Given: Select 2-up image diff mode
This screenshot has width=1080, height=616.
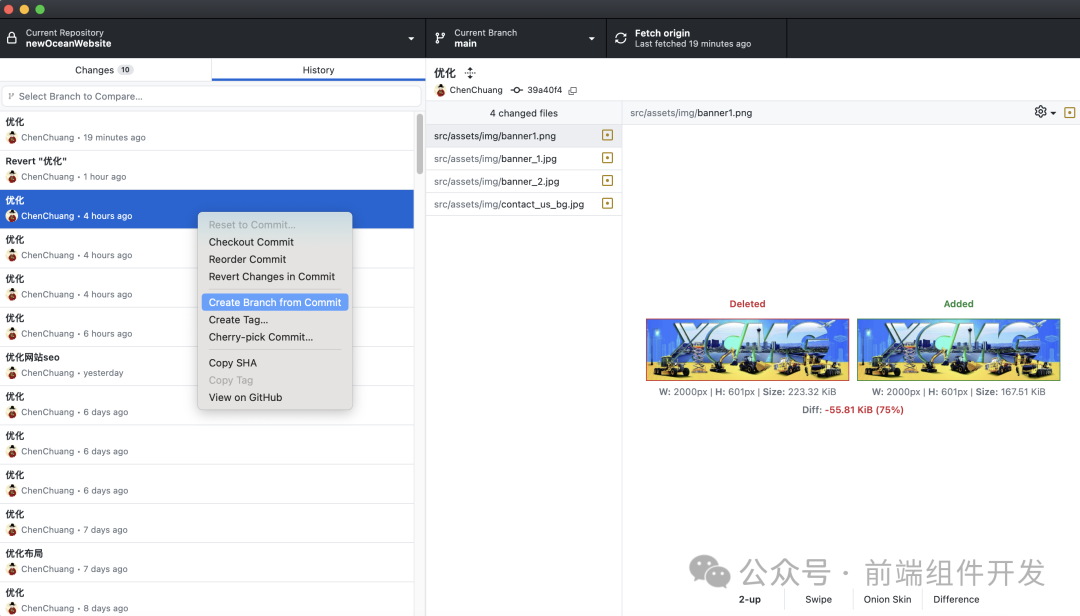Looking at the screenshot, I should click(749, 599).
